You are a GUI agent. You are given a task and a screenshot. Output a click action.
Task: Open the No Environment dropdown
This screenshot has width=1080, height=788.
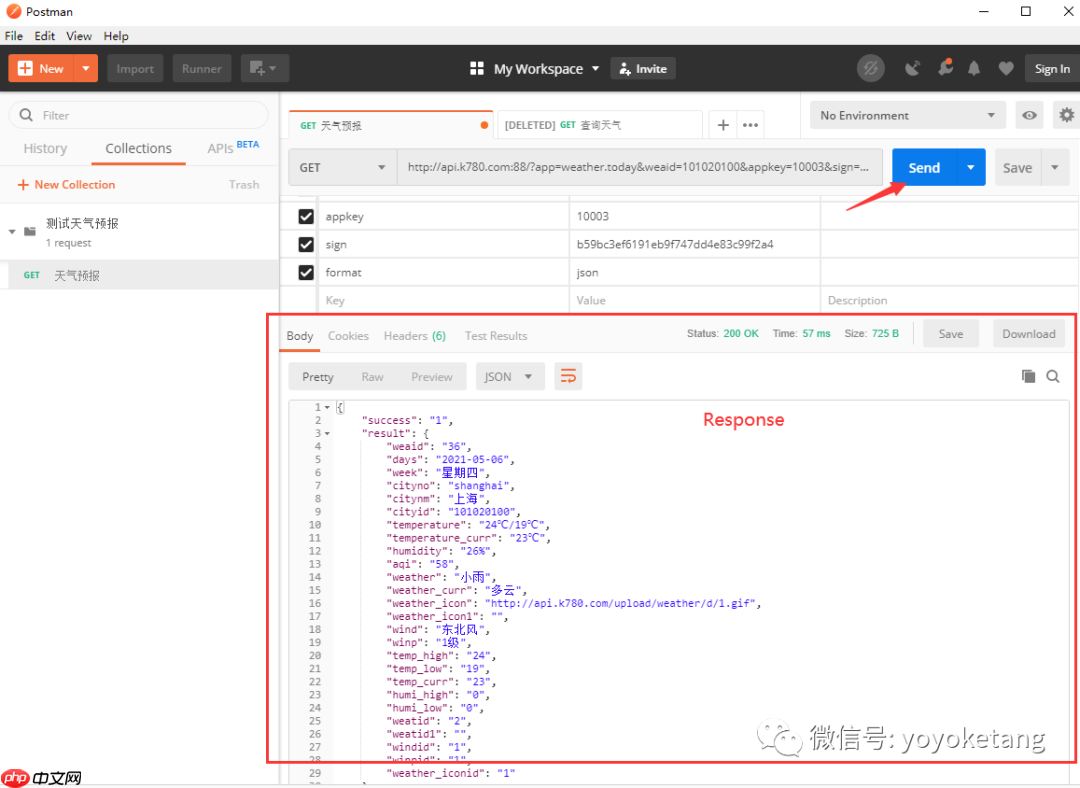pyautogui.click(x=908, y=115)
